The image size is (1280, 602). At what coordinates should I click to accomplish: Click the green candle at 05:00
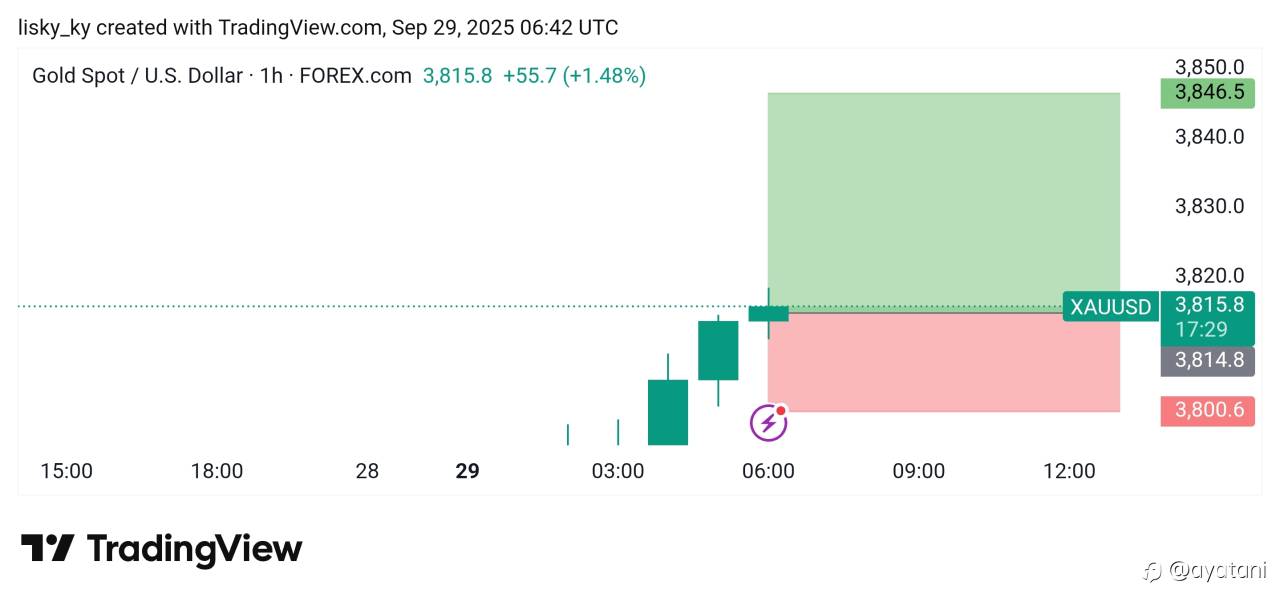click(718, 350)
